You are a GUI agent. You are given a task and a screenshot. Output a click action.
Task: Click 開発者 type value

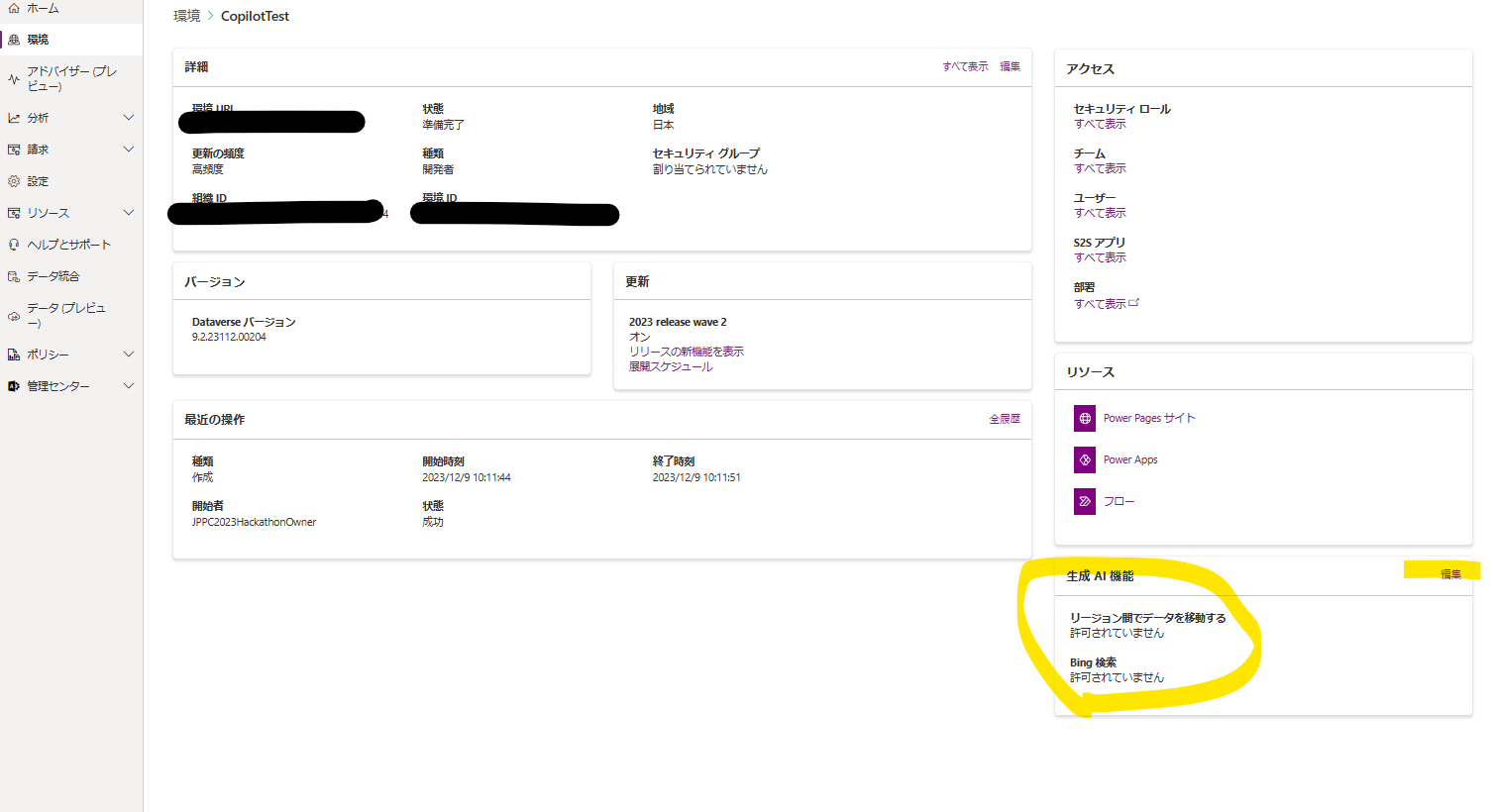438,169
